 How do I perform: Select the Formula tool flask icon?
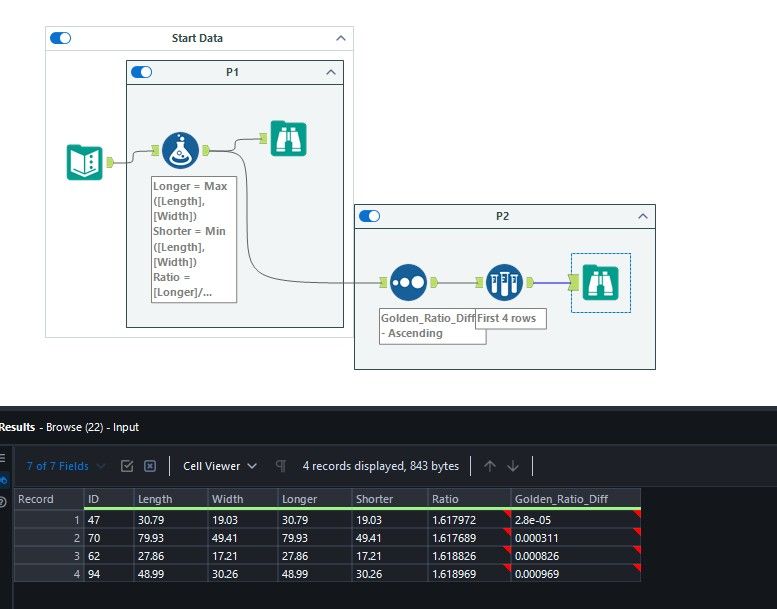point(180,150)
